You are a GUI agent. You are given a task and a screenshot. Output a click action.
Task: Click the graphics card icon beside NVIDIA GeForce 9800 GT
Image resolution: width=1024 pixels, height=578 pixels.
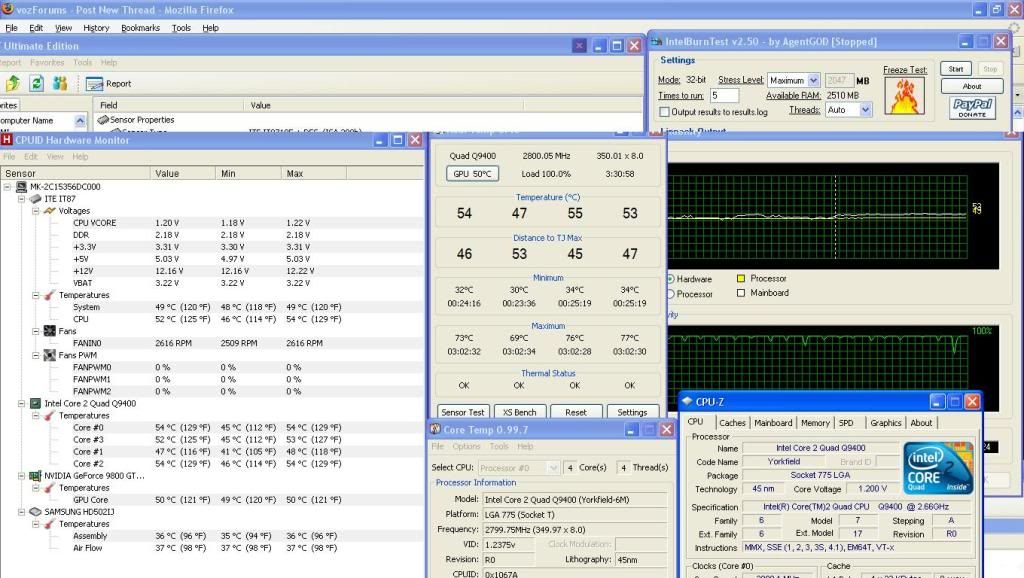[35, 476]
